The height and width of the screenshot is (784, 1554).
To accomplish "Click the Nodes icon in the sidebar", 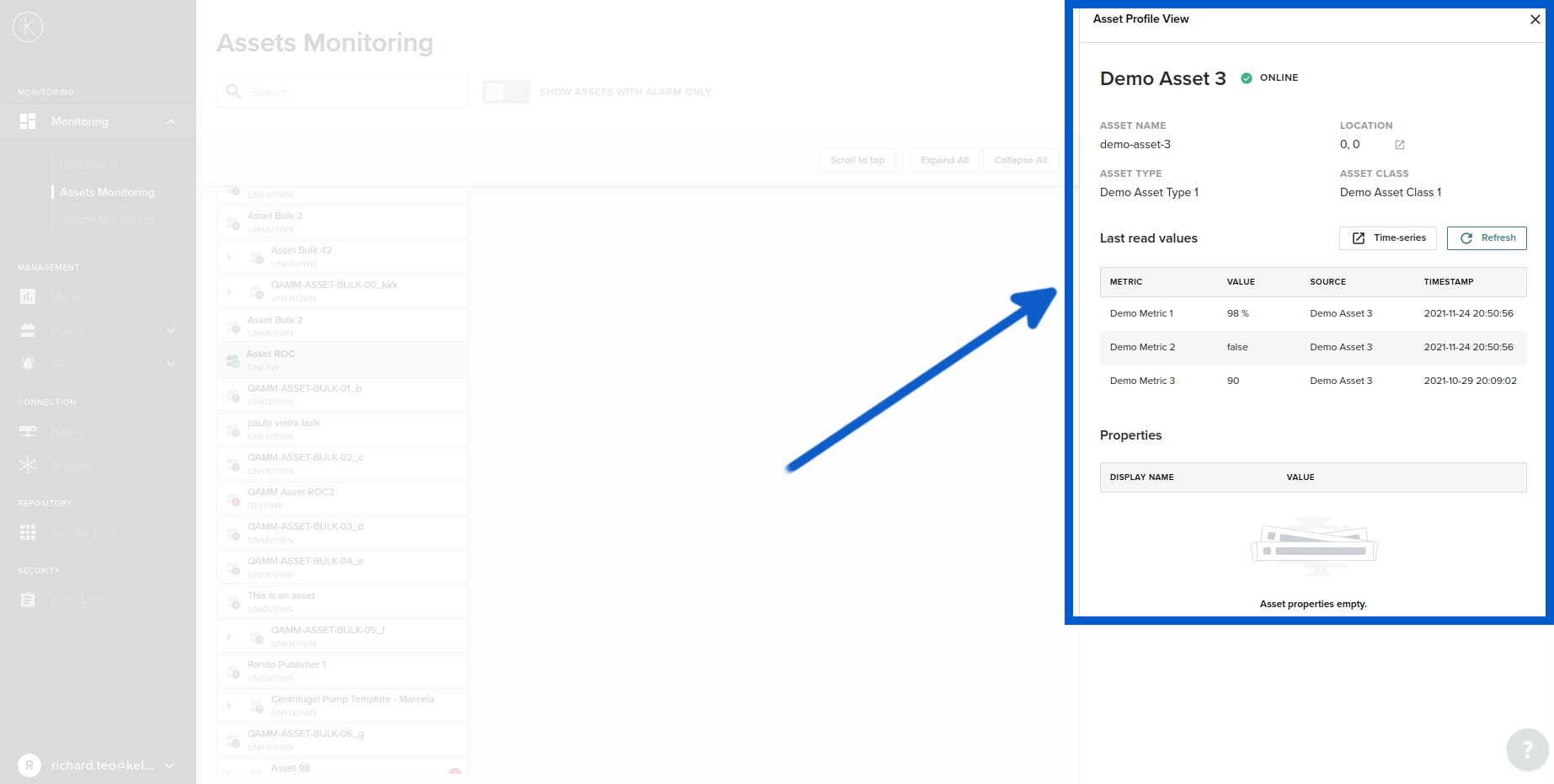I will tap(28, 431).
